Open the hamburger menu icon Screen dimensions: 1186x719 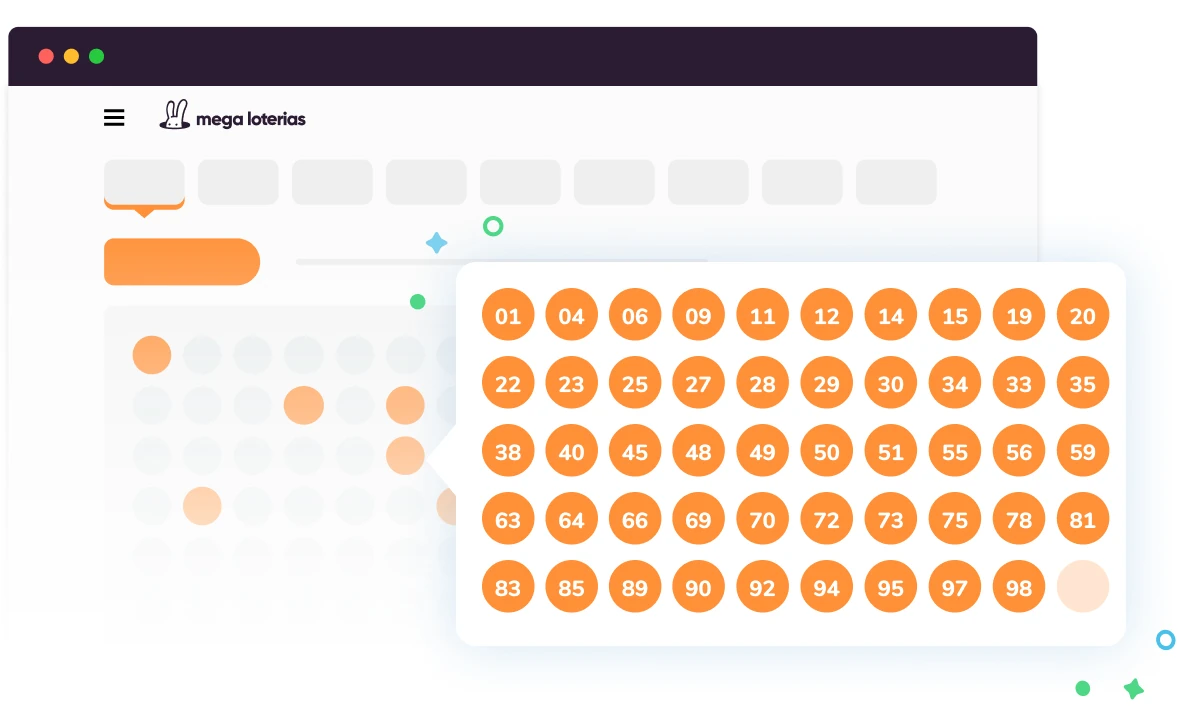(114, 118)
